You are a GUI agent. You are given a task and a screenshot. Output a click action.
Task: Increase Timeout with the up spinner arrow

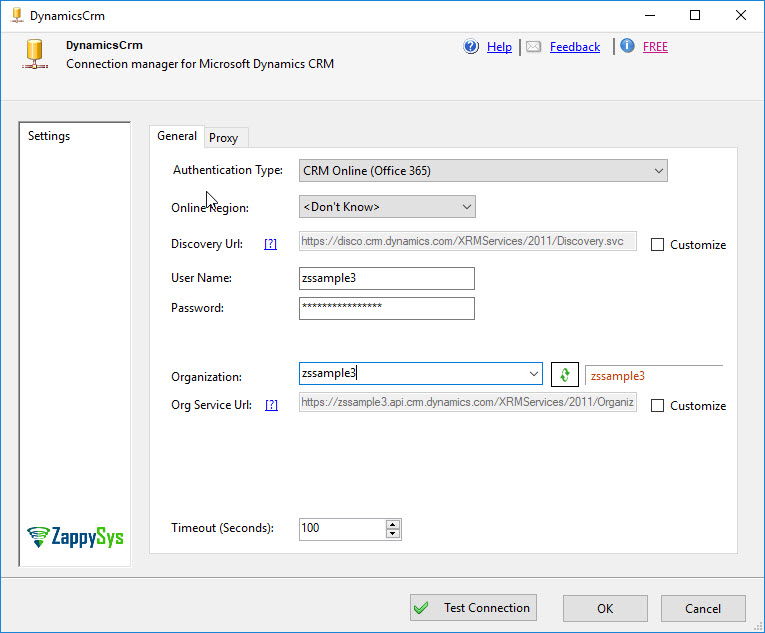click(x=393, y=525)
